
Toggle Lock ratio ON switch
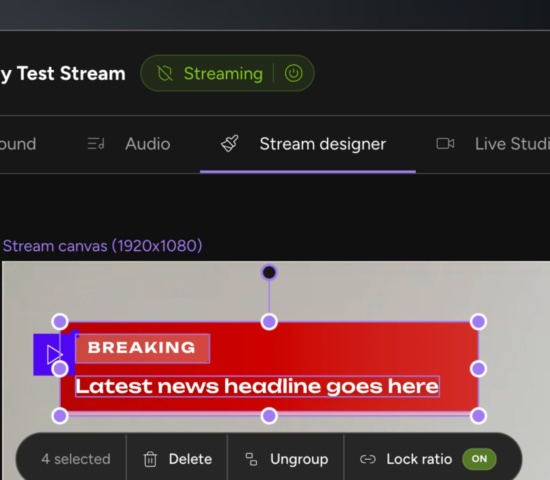479,459
